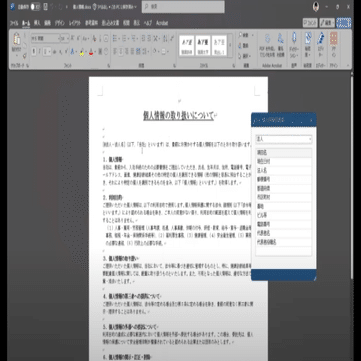Select the Format Painter brush icon

coord(25,56)
